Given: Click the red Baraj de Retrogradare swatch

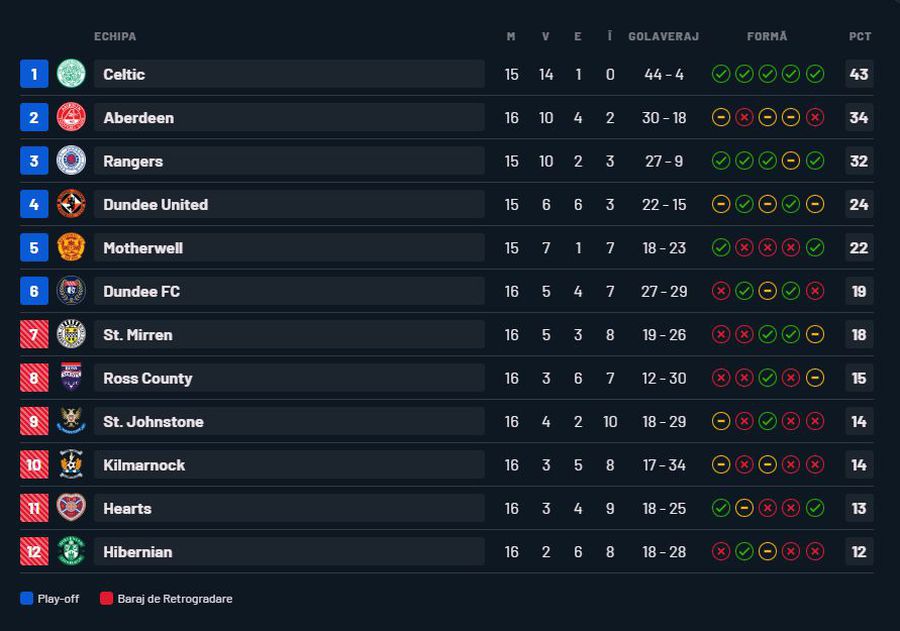Looking at the screenshot, I should pos(107,599).
